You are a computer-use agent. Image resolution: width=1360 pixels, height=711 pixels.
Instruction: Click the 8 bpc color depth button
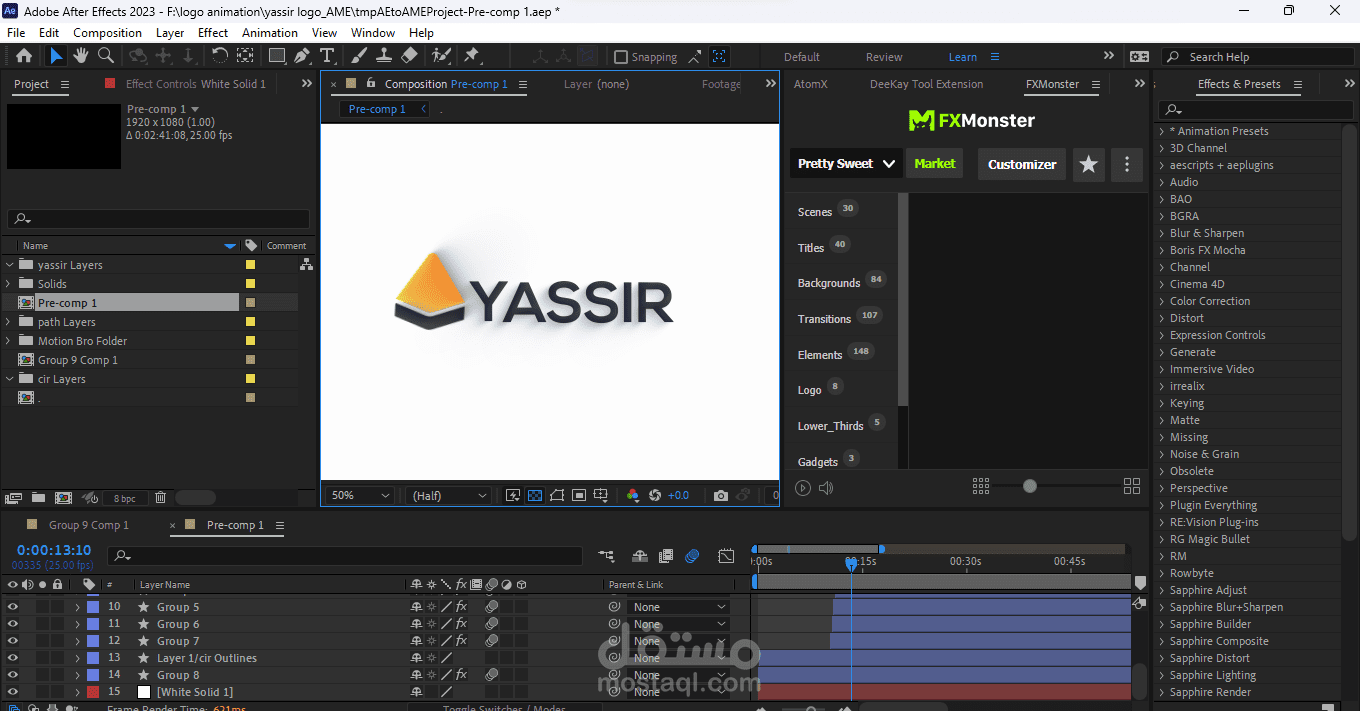click(x=125, y=497)
